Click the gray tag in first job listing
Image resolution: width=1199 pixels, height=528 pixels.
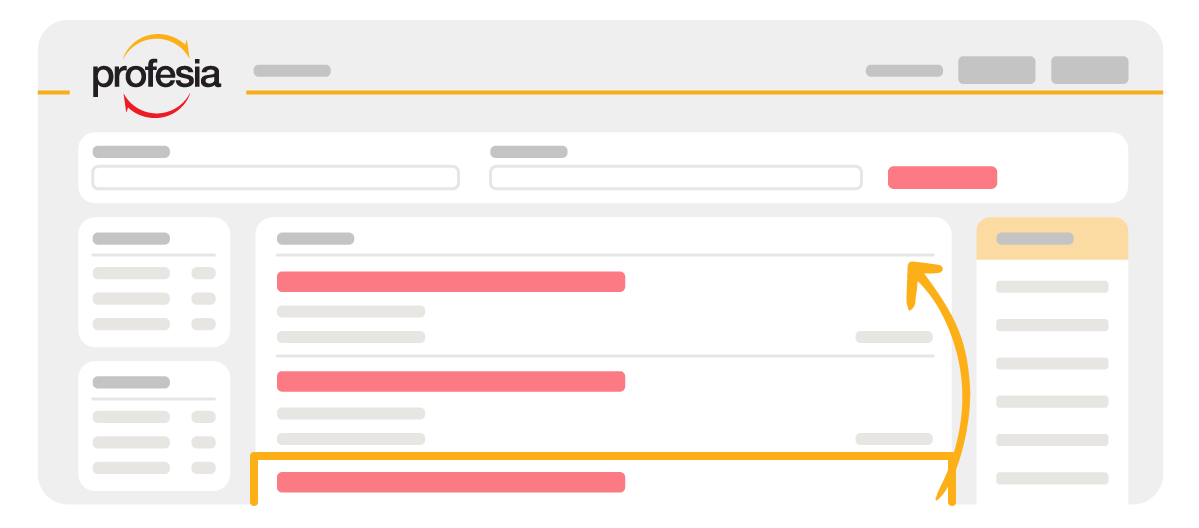coord(894,337)
